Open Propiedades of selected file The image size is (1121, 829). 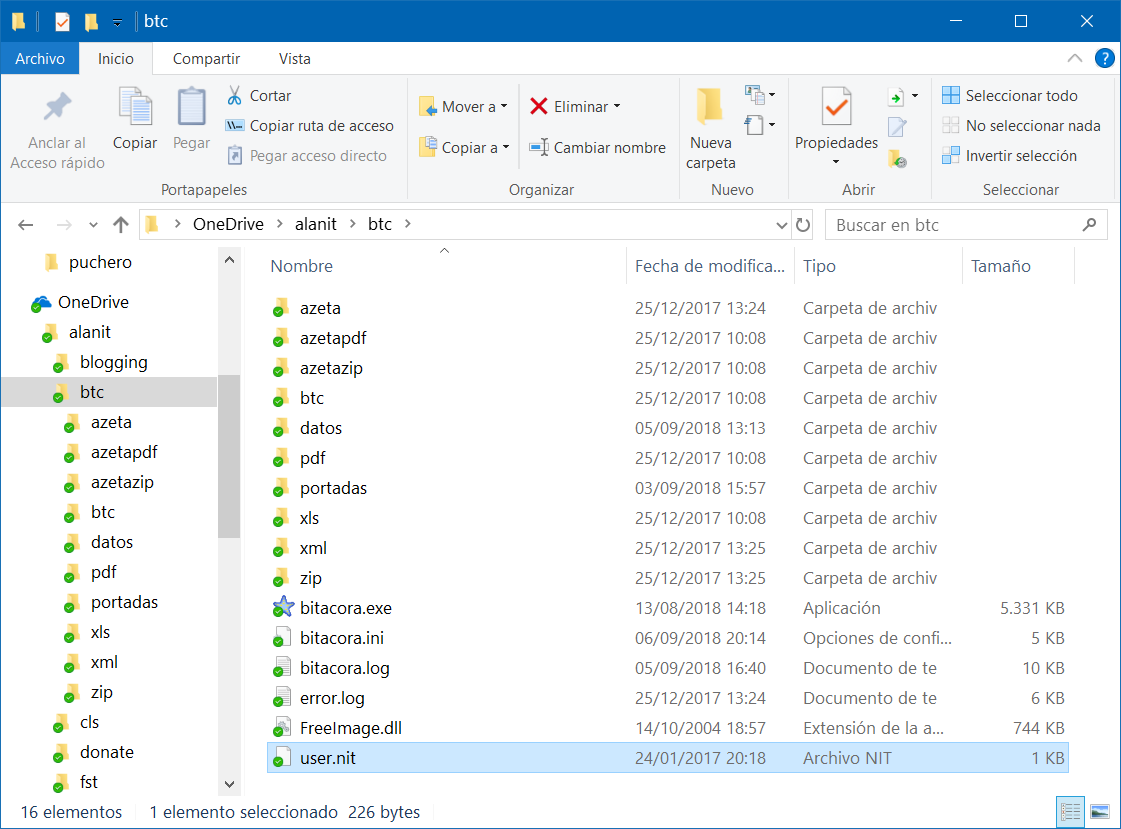tap(836, 119)
